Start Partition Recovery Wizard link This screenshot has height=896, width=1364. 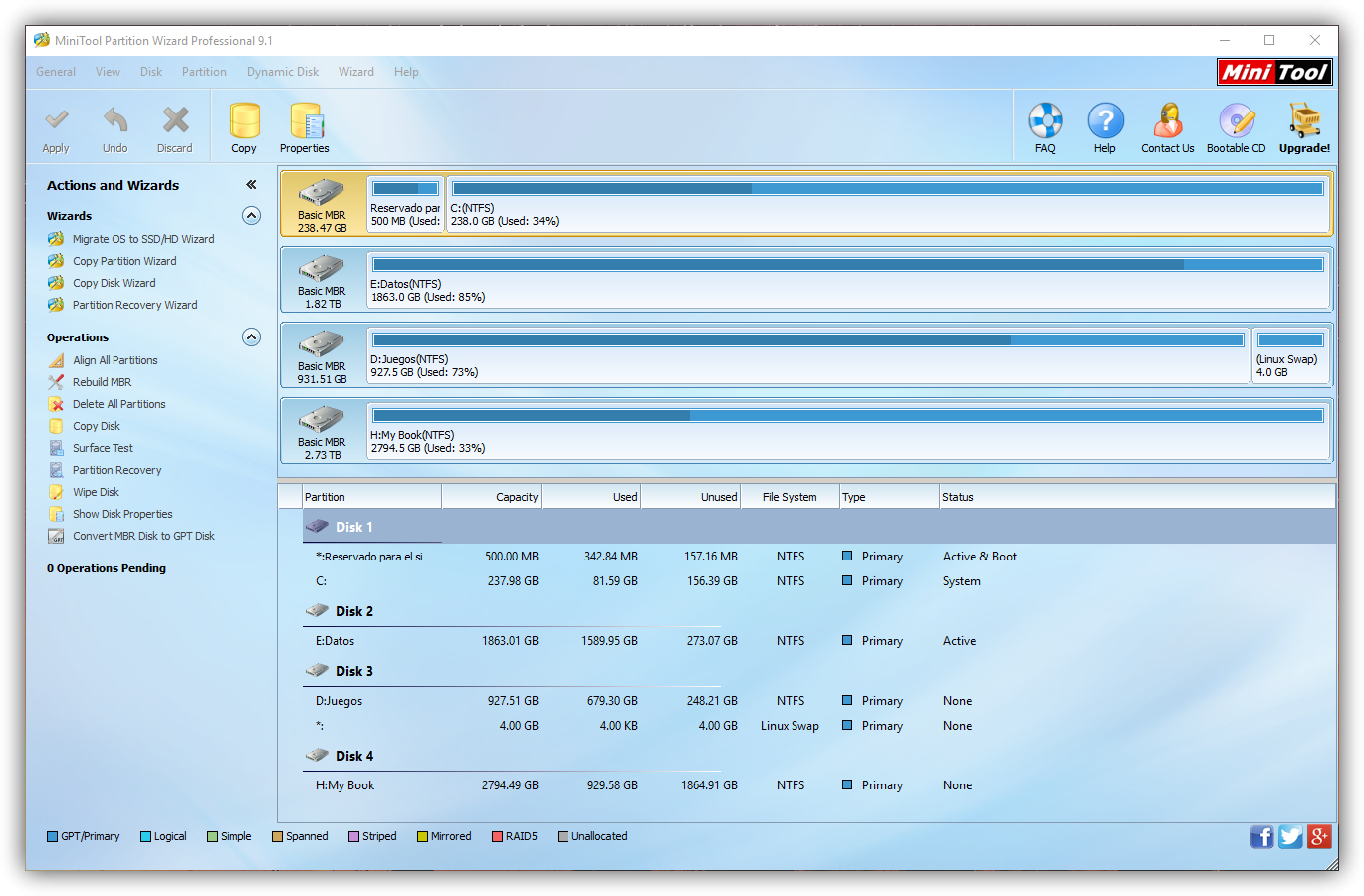[135, 305]
